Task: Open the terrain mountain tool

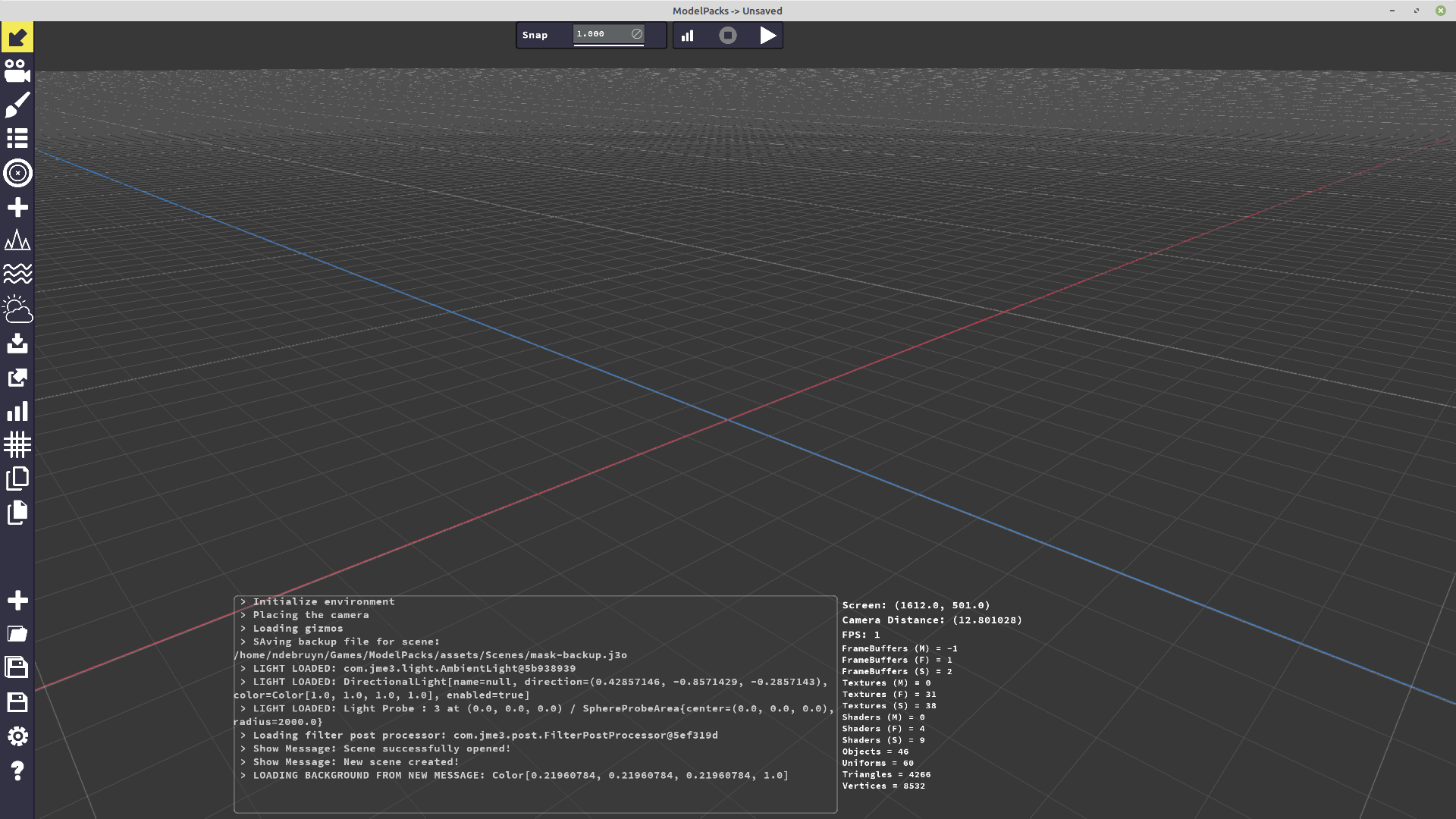Action: point(17,240)
